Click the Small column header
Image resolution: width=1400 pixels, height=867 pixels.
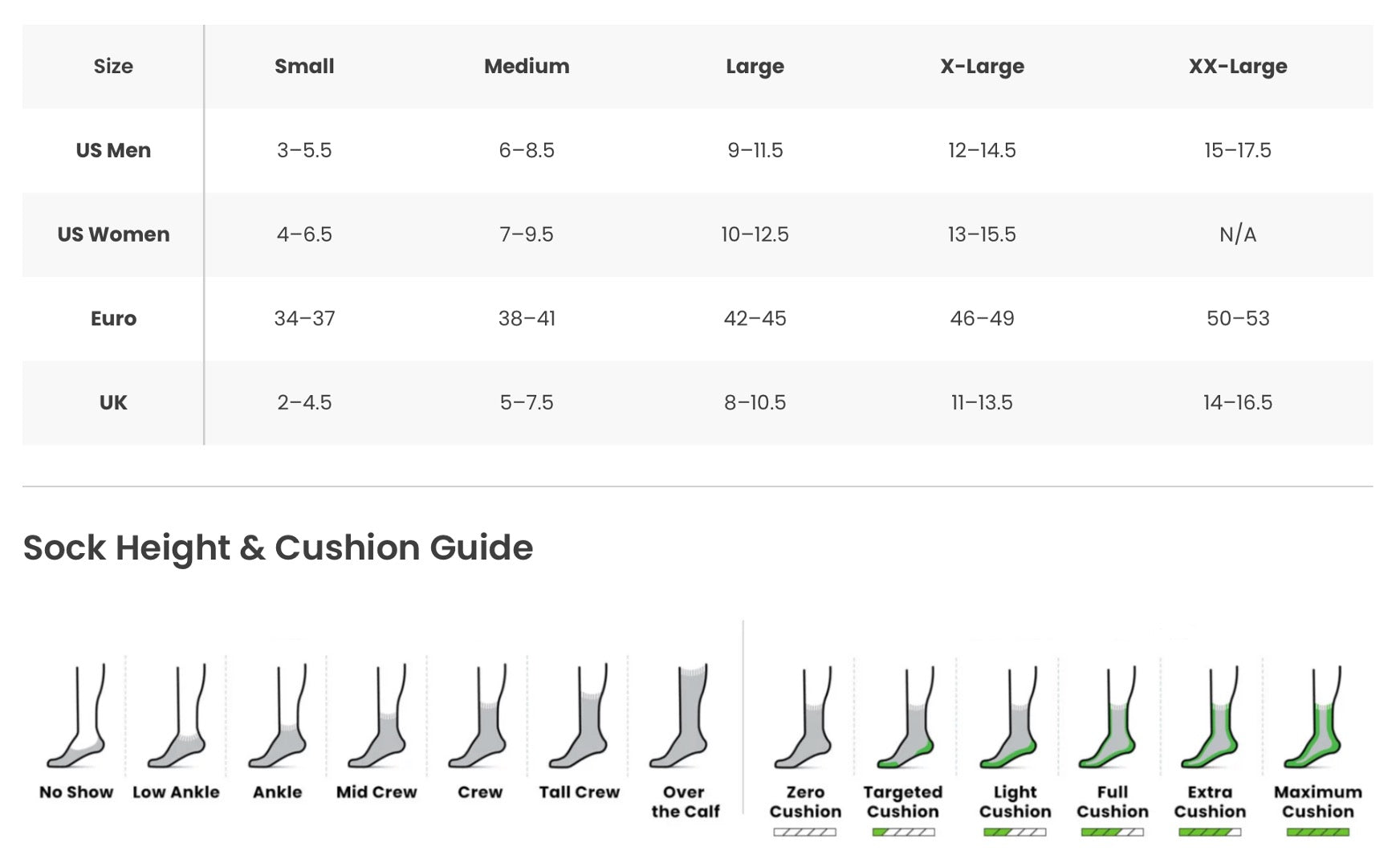pyautogui.click(x=304, y=67)
